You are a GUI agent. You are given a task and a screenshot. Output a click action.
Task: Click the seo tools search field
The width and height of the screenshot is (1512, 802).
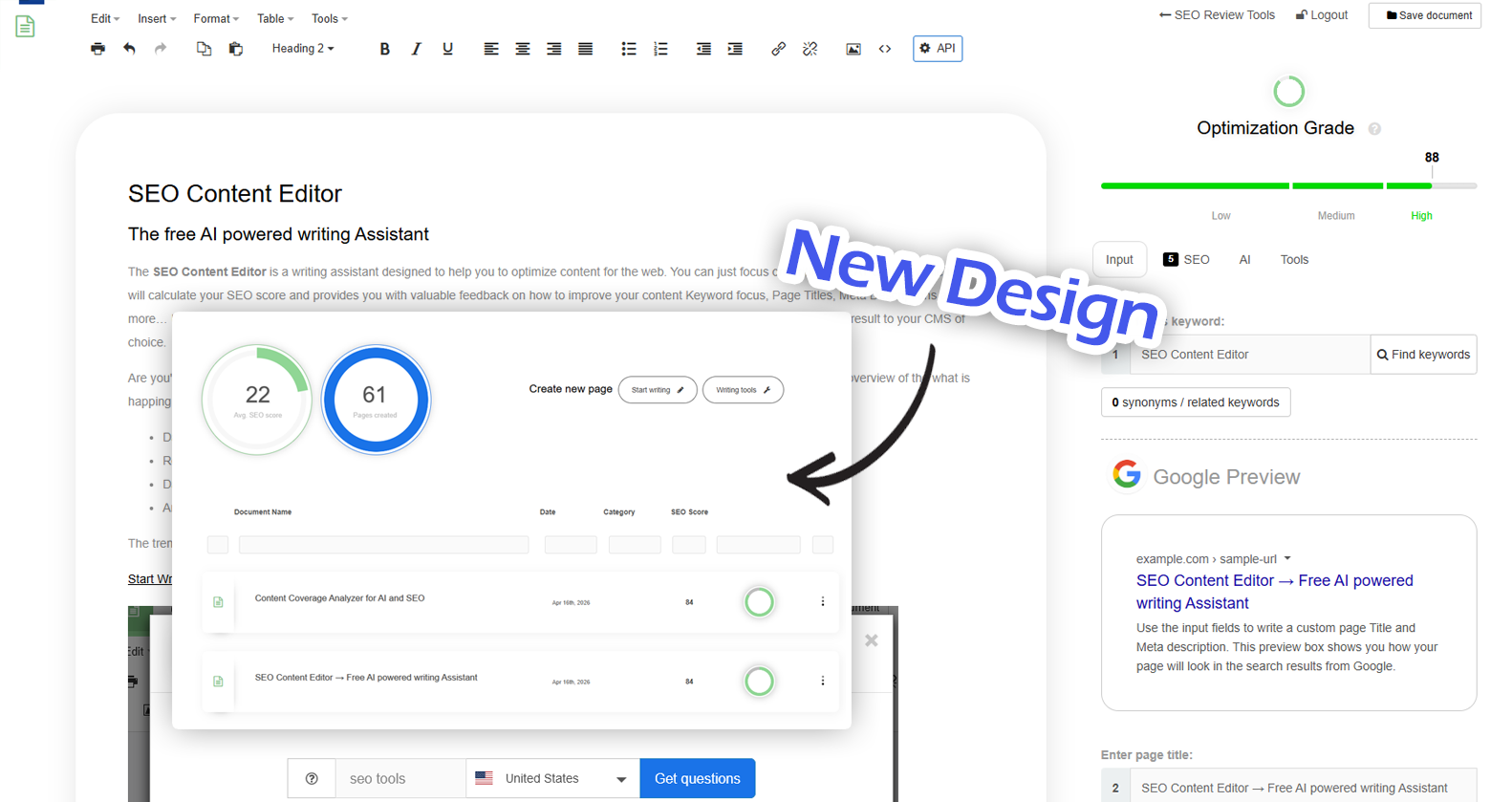pos(400,778)
